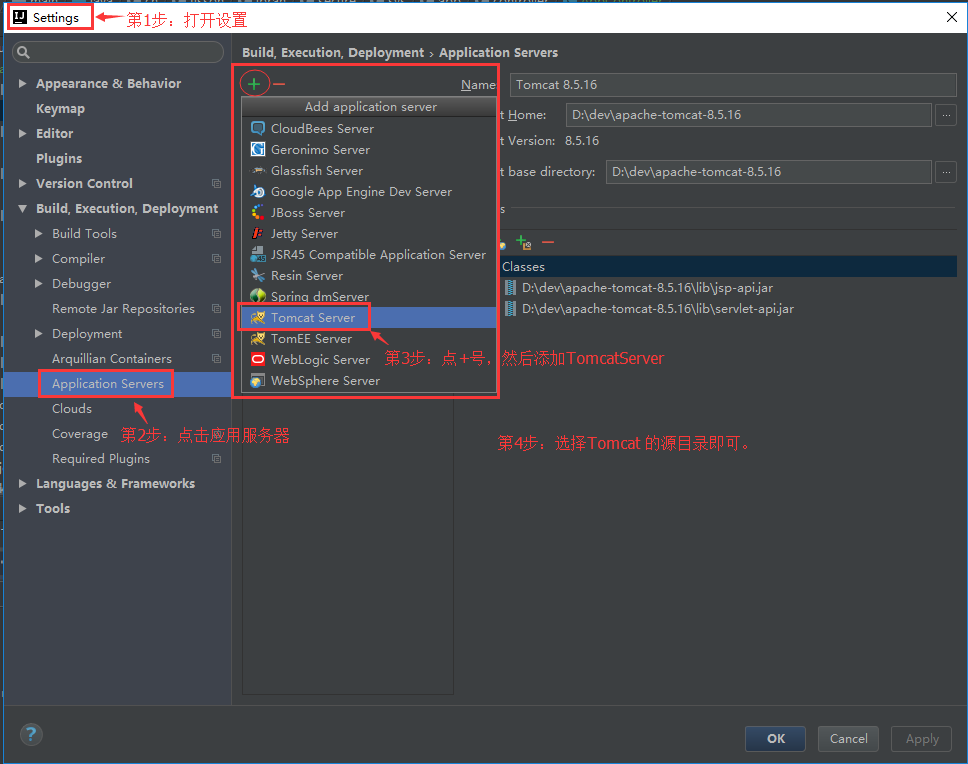Screen dimensions: 968x764
Task: Click the Geronimo Server icon
Action: tap(257, 149)
